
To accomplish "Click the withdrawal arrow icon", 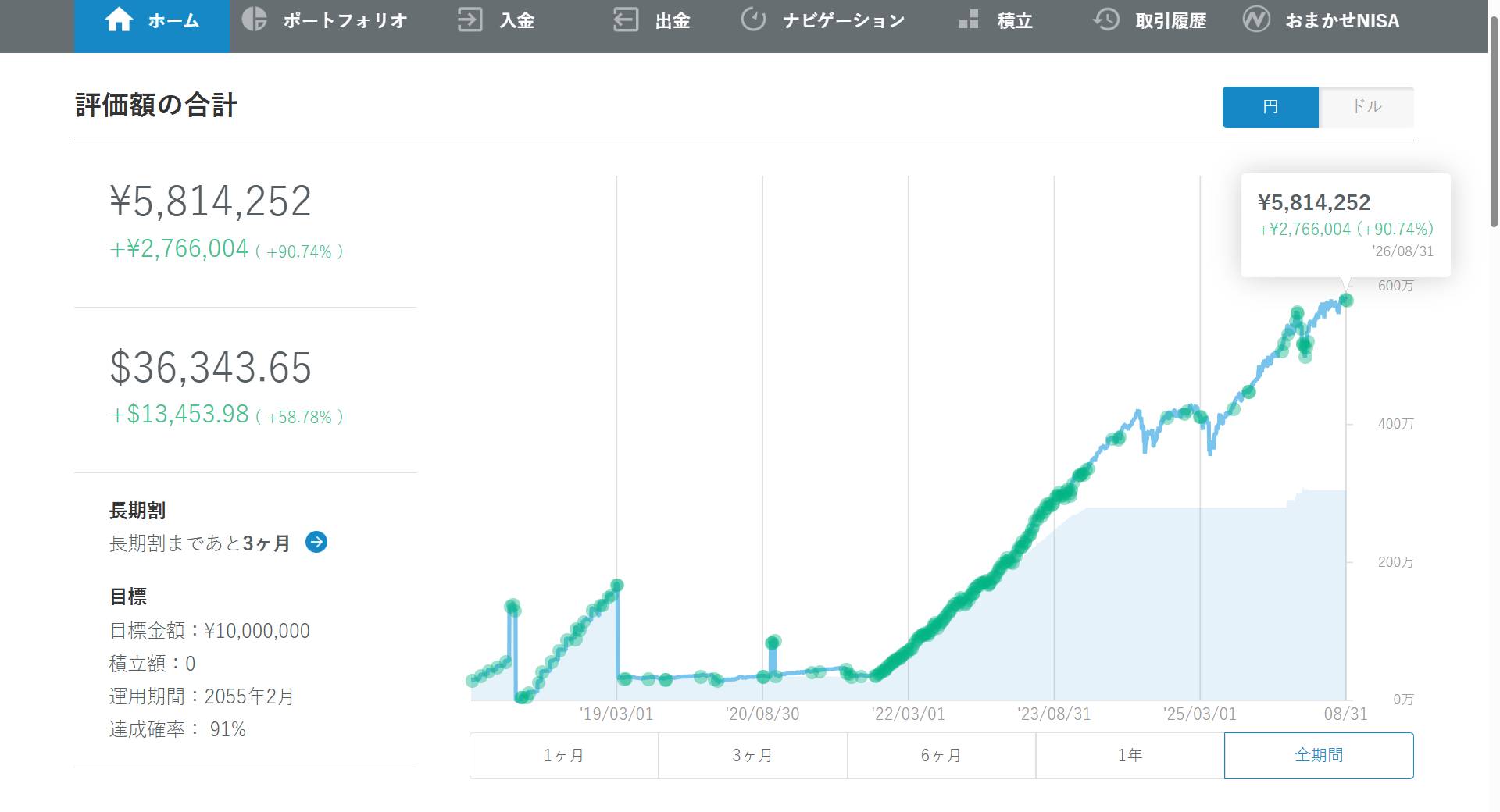I will point(626,20).
